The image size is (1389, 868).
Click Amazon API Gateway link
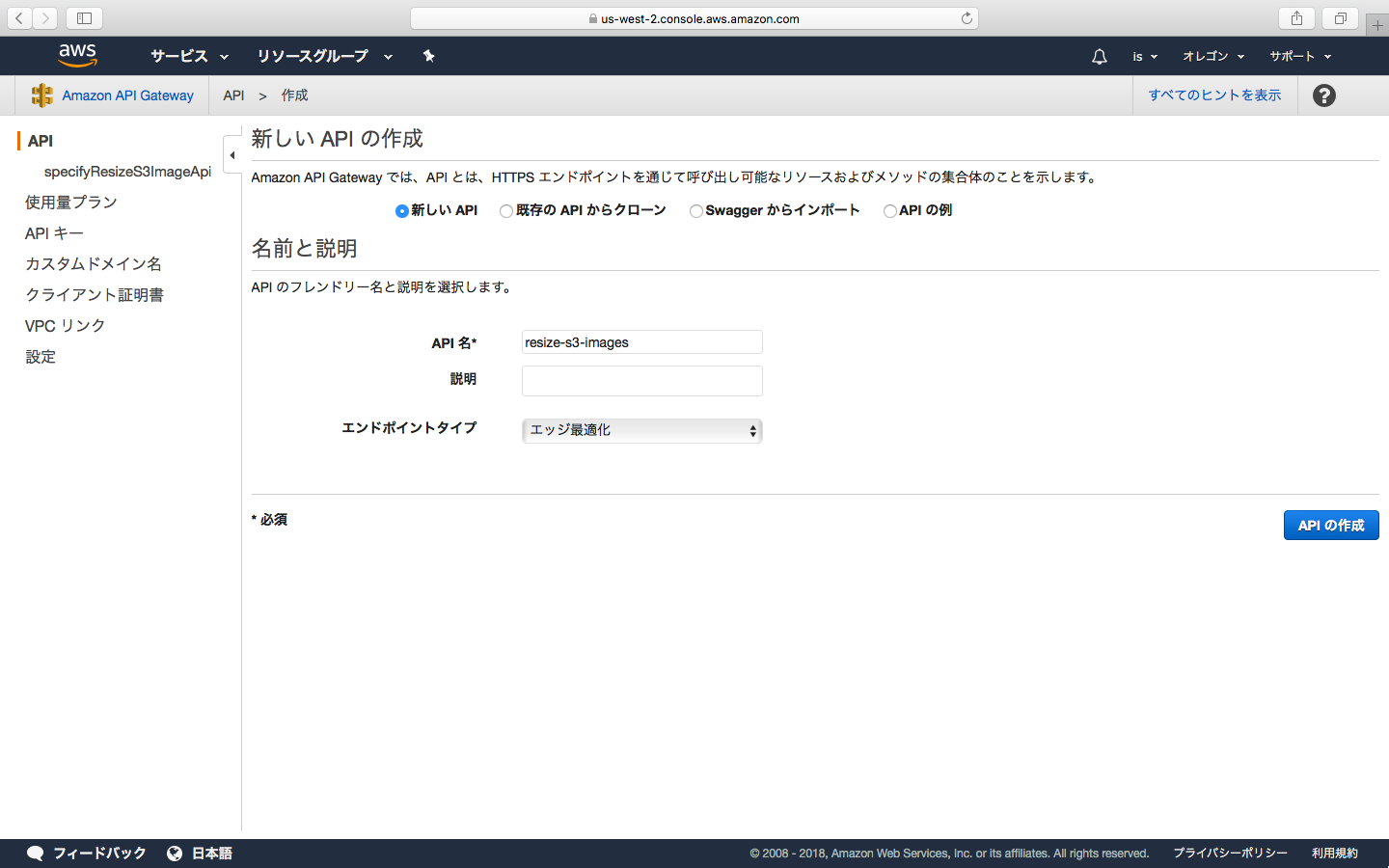[127, 95]
